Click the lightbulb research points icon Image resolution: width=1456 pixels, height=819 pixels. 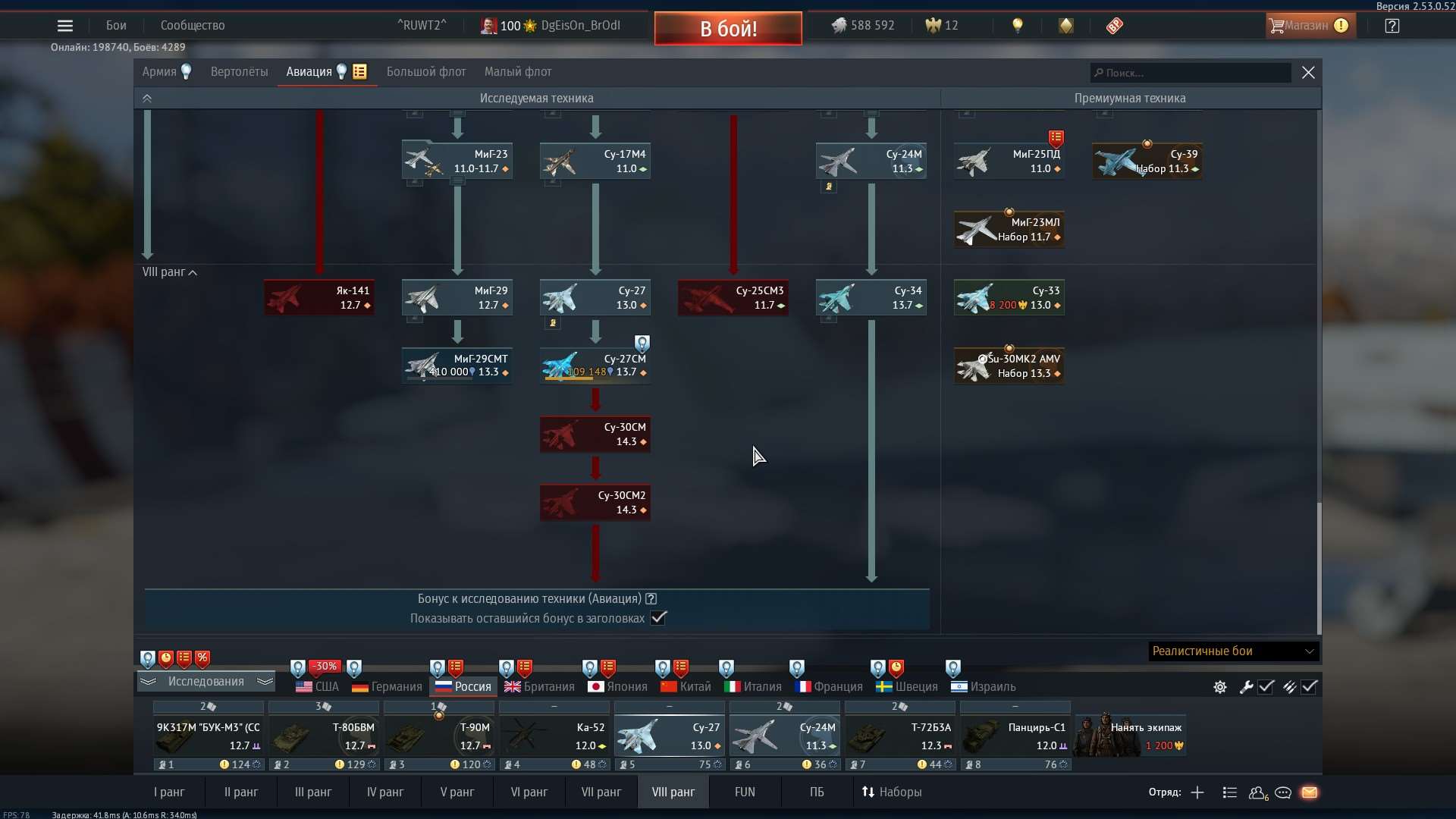coord(1017,25)
